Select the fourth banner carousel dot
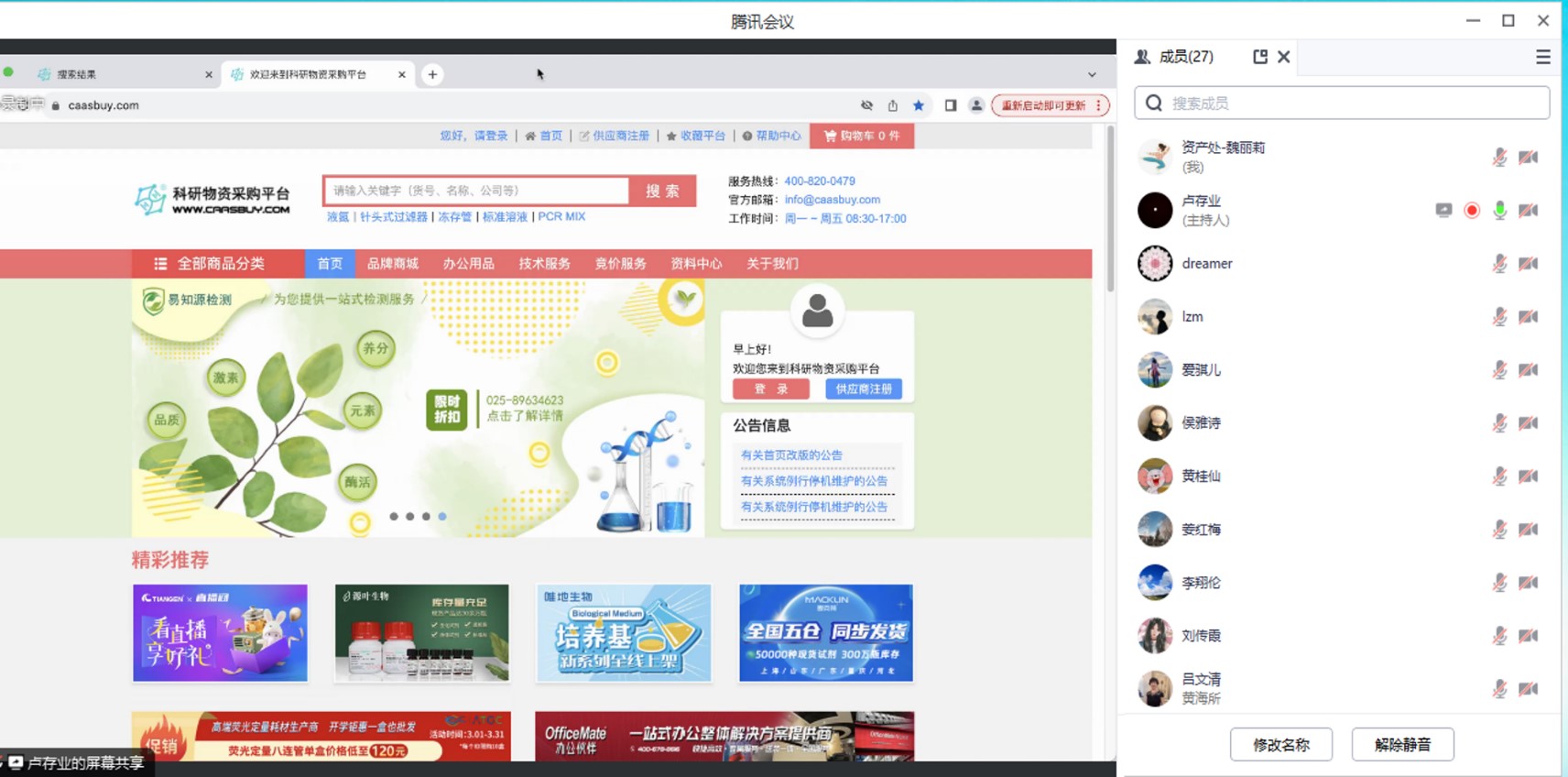The height and width of the screenshot is (777, 1568). point(442,517)
